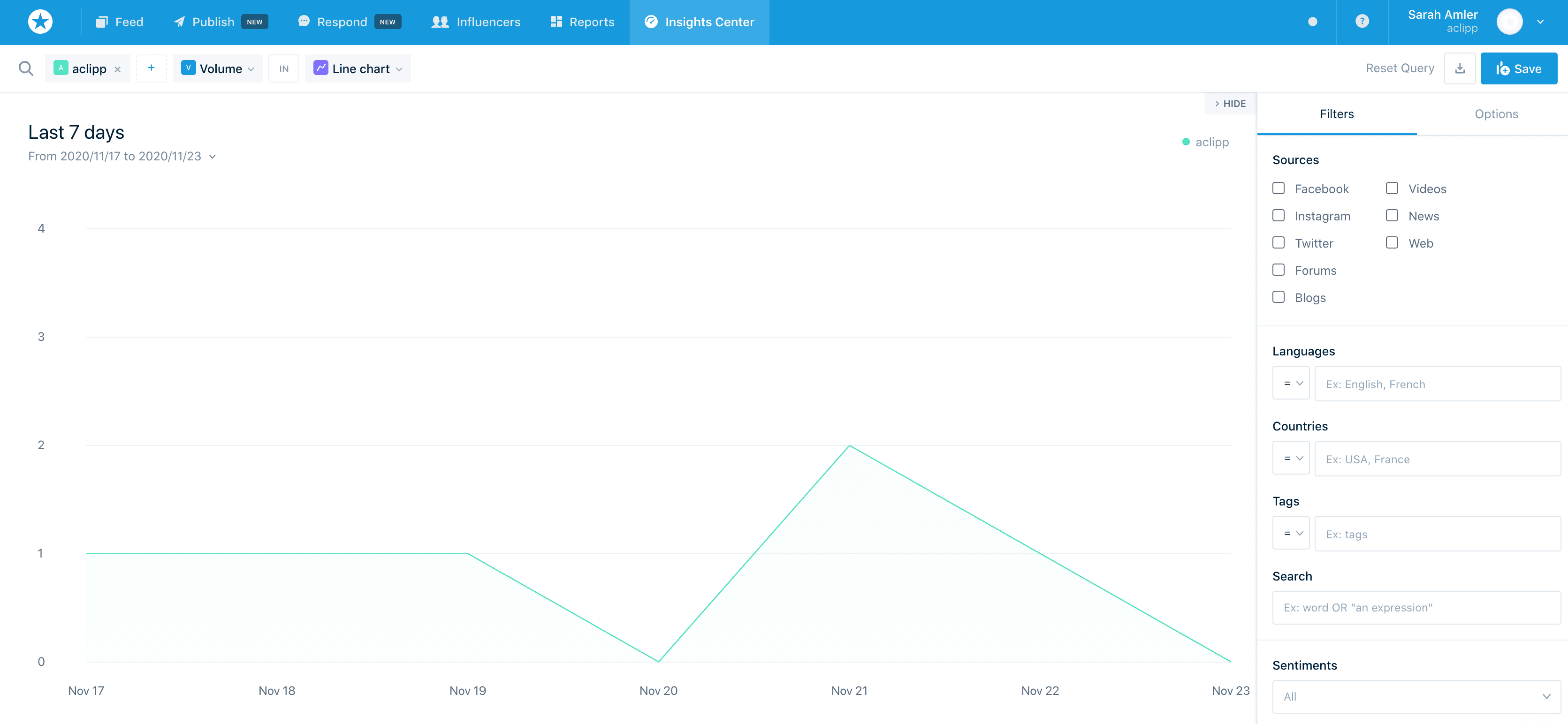1568x724 pixels.
Task: Open the help question mark icon
Action: coord(1362,22)
